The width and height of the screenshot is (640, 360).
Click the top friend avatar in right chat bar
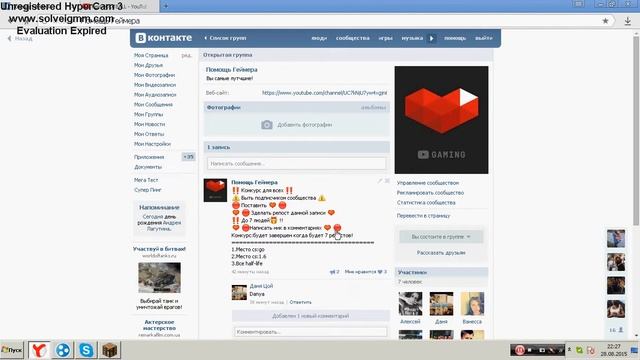coord(616,239)
